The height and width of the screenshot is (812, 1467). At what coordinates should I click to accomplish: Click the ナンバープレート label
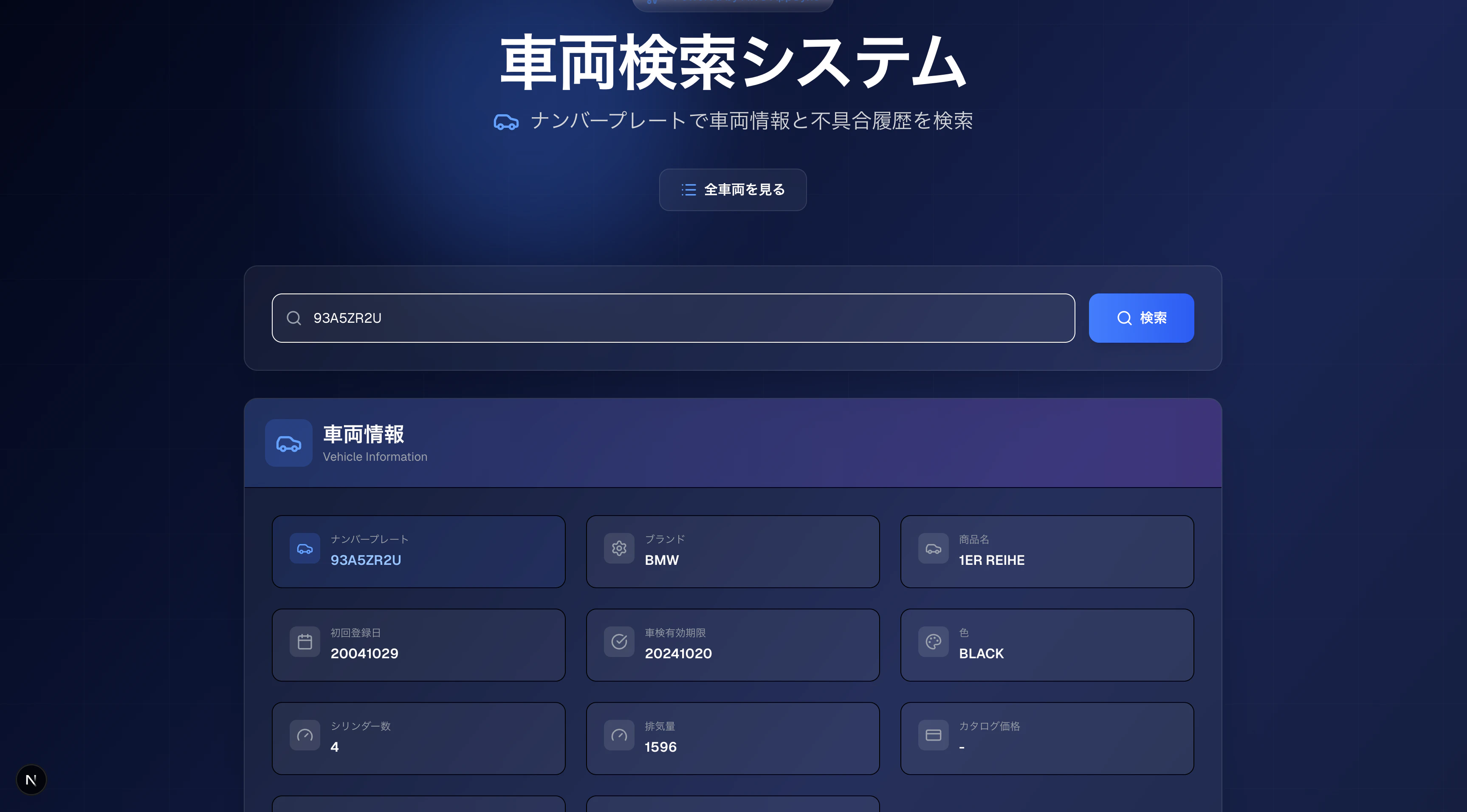[x=370, y=539]
